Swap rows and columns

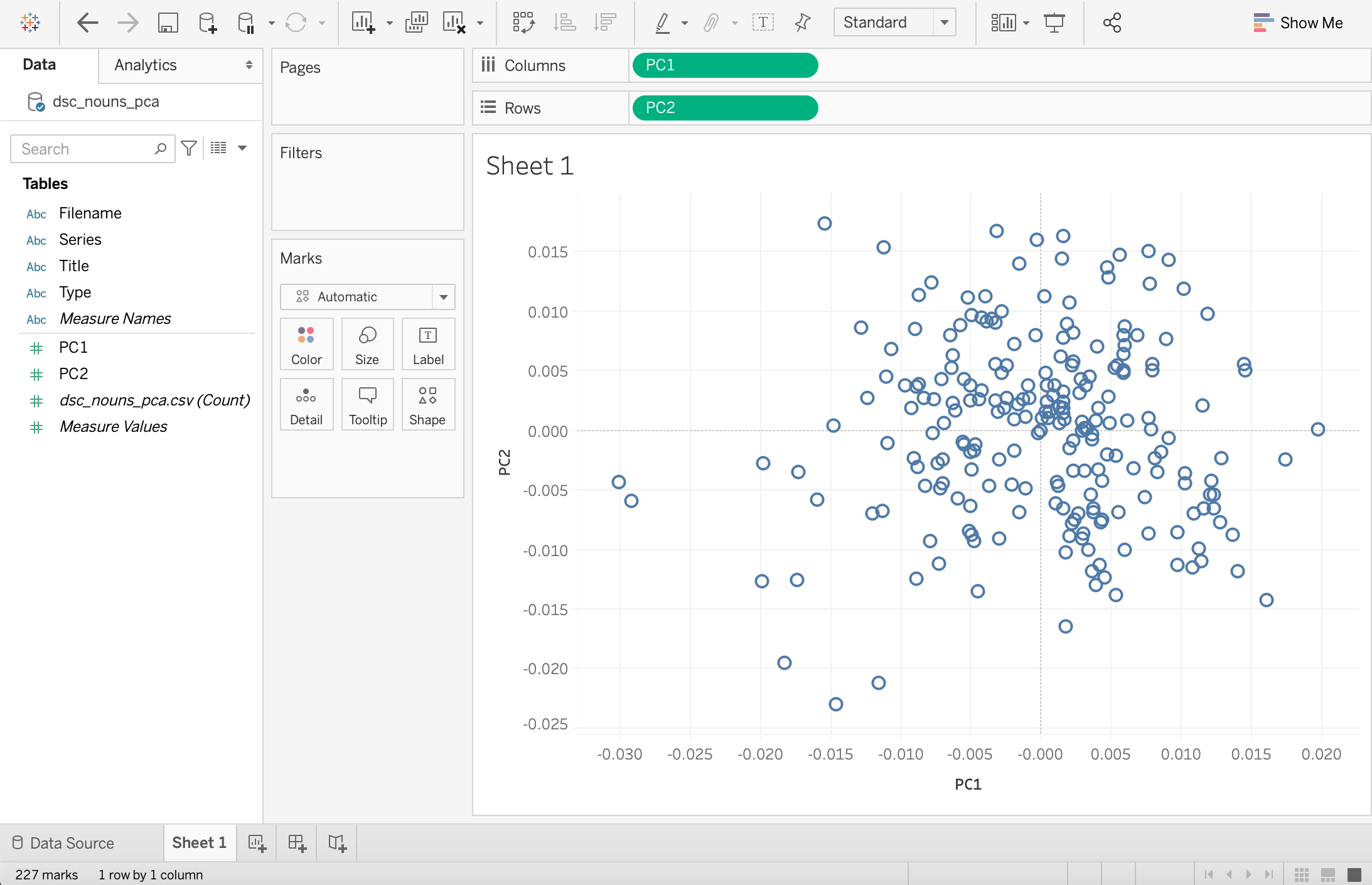point(523,23)
